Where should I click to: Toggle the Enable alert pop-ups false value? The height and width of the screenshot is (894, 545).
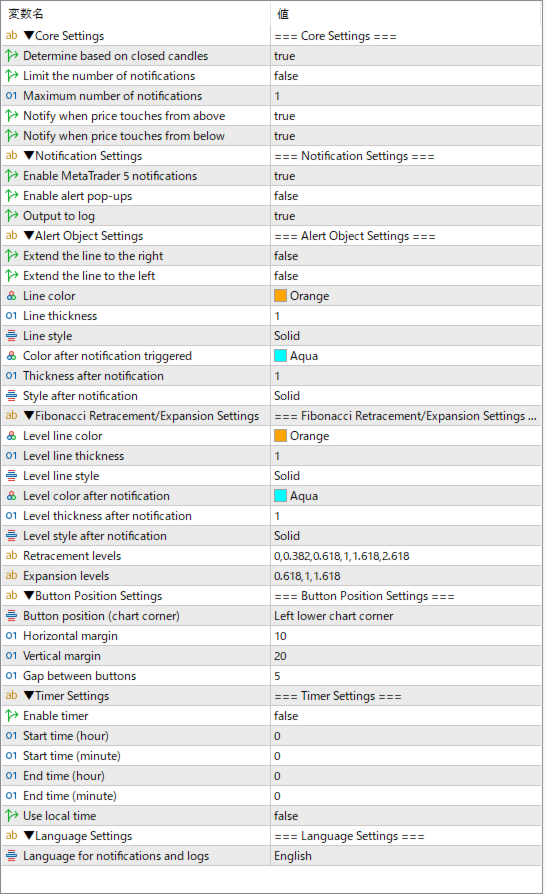[405, 196]
